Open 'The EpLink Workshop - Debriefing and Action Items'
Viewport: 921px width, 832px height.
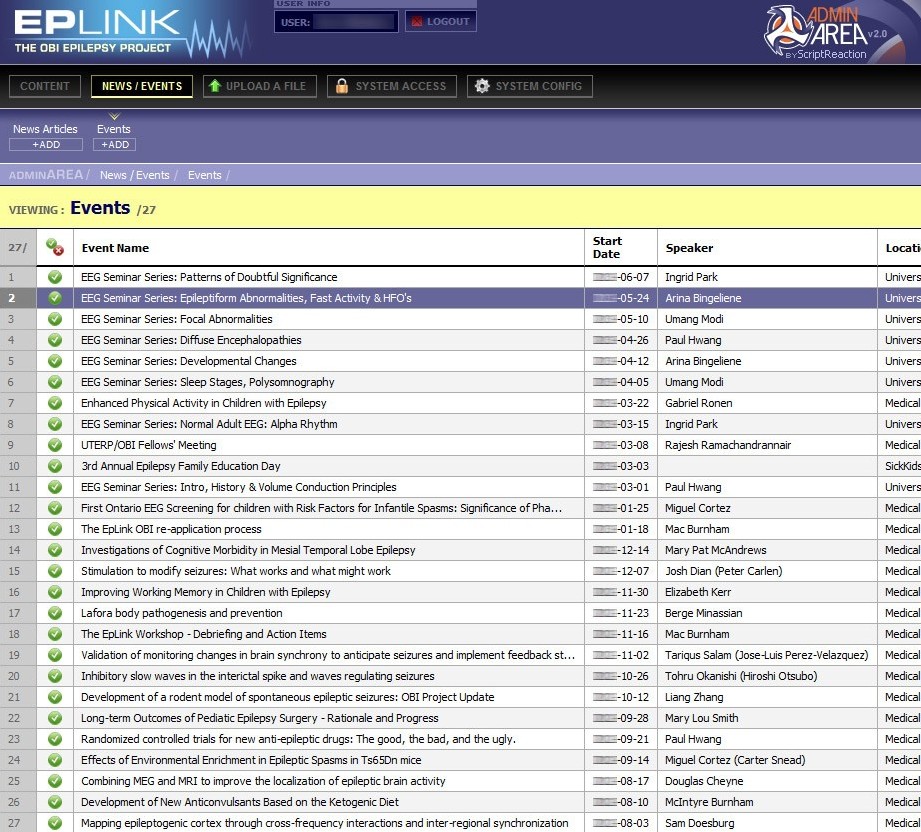click(204, 634)
